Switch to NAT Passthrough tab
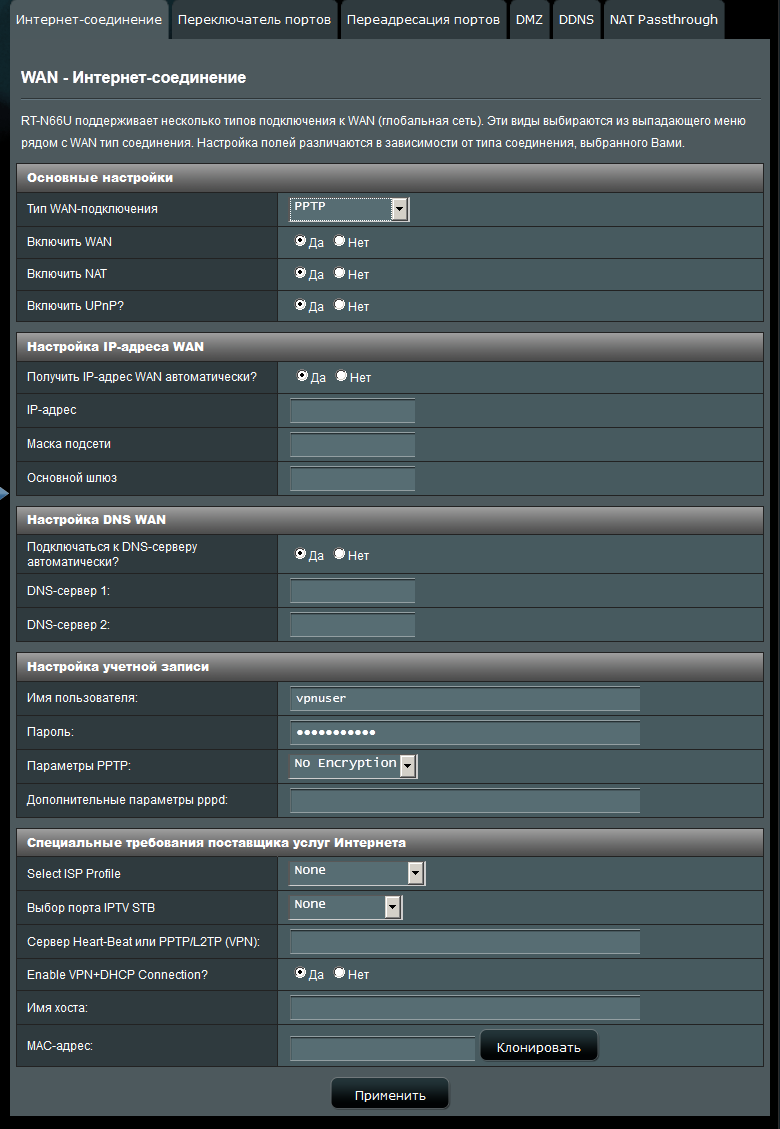The height and width of the screenshot is (1129, 780). 663,19
